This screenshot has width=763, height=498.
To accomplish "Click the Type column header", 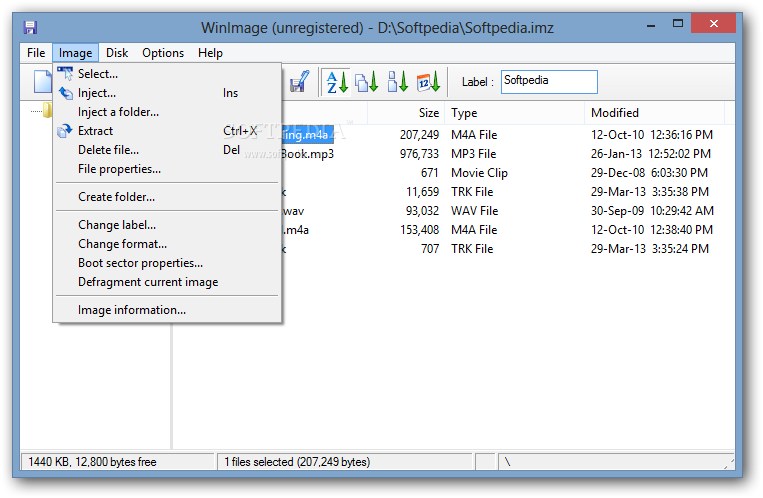I will 514,113.
